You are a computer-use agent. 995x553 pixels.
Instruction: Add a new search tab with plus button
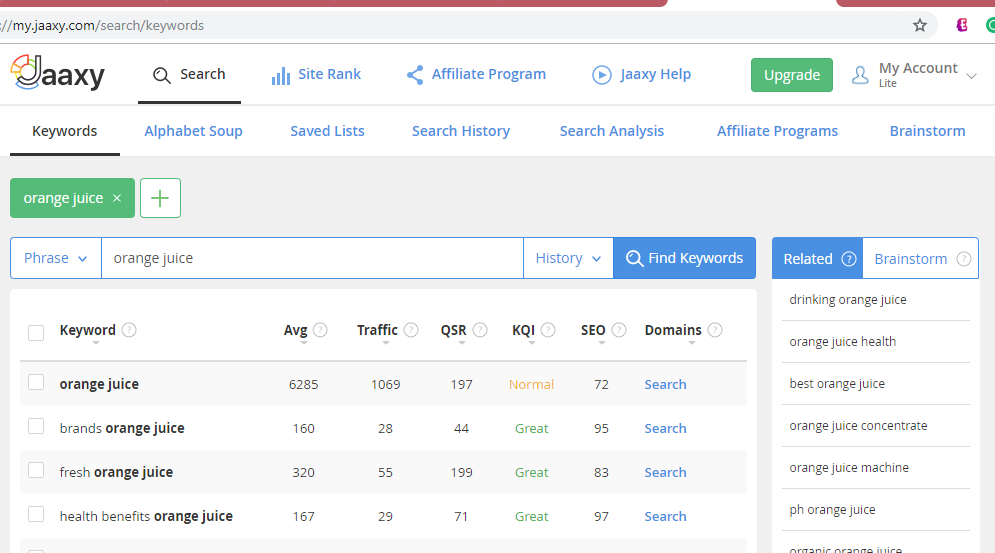(x=160, y=198)
